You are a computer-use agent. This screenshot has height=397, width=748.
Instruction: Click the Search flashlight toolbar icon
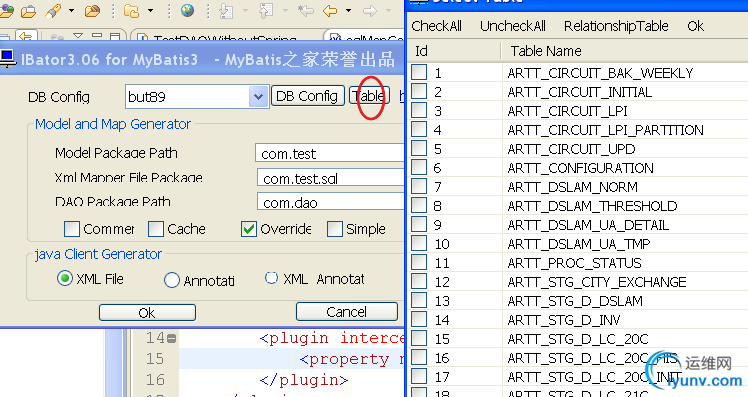pyautogui.click(x=53, y=10)
